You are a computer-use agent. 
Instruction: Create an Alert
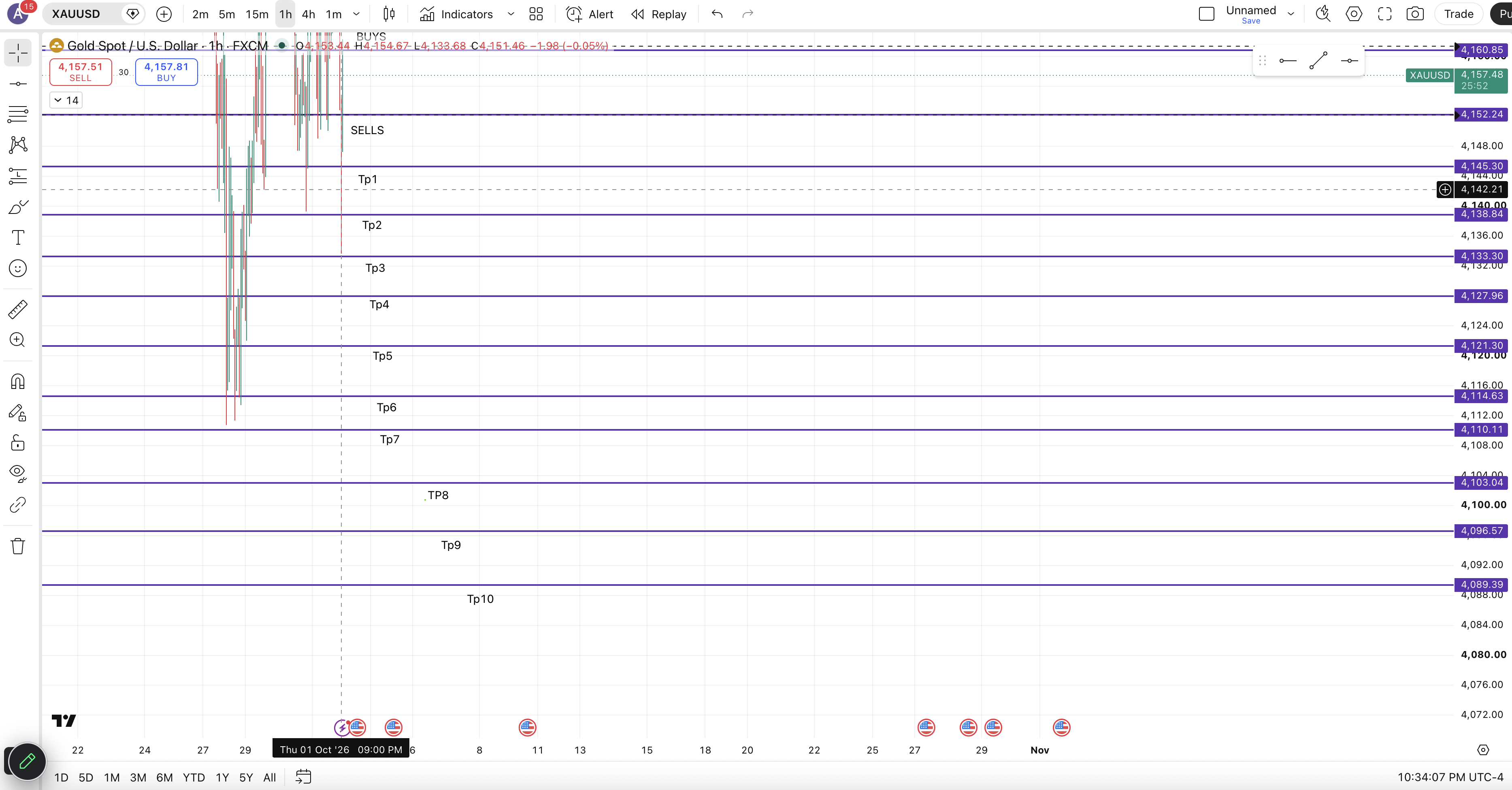(x=589, y=14)
